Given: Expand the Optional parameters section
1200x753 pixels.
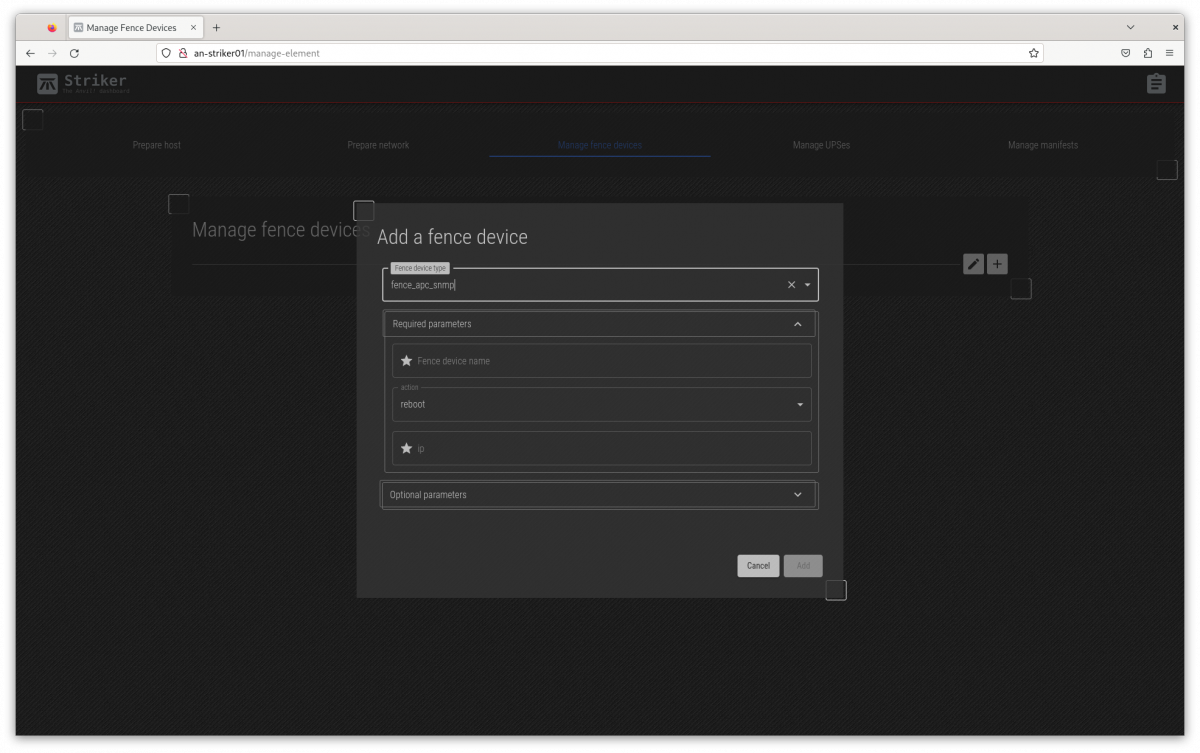Looking at the screenshot, I should [x=797, y=495].
